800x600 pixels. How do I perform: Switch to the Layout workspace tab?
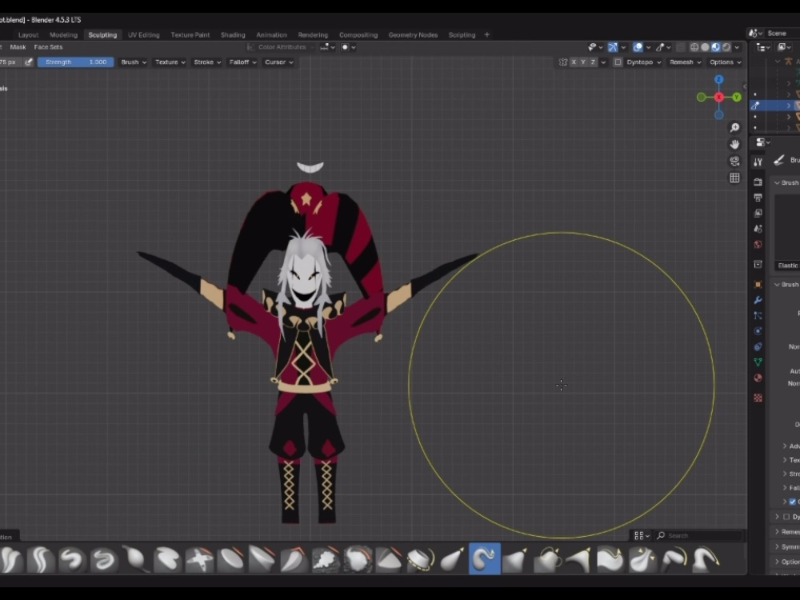tap(28, 35)
